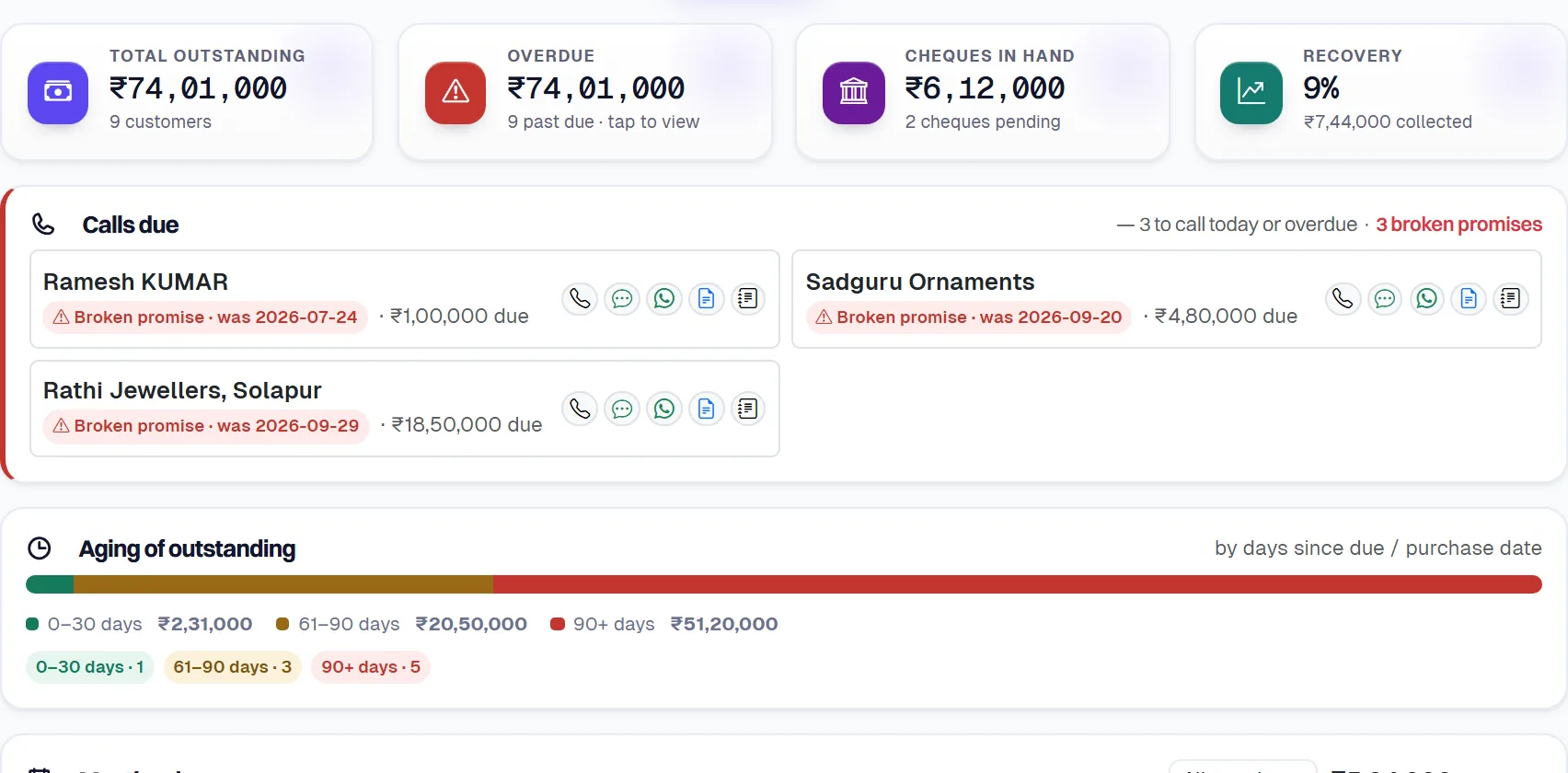Image resolution: width=1568 pixels, height=773 pixels.
Task: Open the blue document icon for Sadguru Ornaments
Action: 1469,299
